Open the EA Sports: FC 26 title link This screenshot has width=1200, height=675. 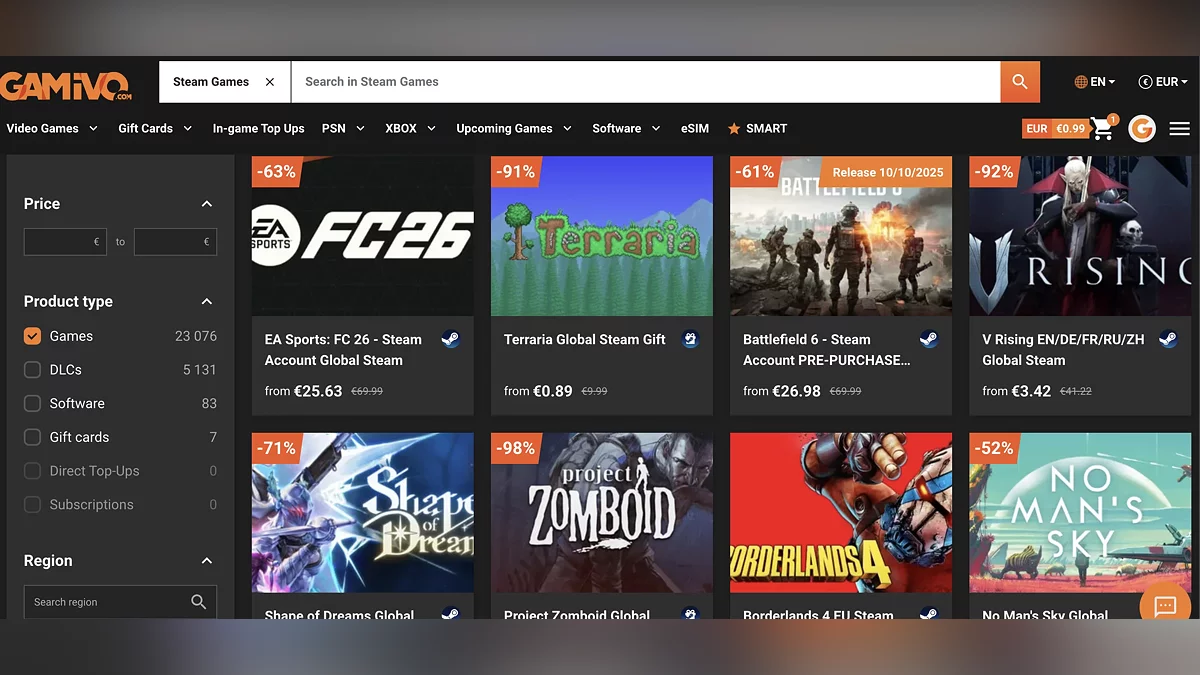pos(343,350)
